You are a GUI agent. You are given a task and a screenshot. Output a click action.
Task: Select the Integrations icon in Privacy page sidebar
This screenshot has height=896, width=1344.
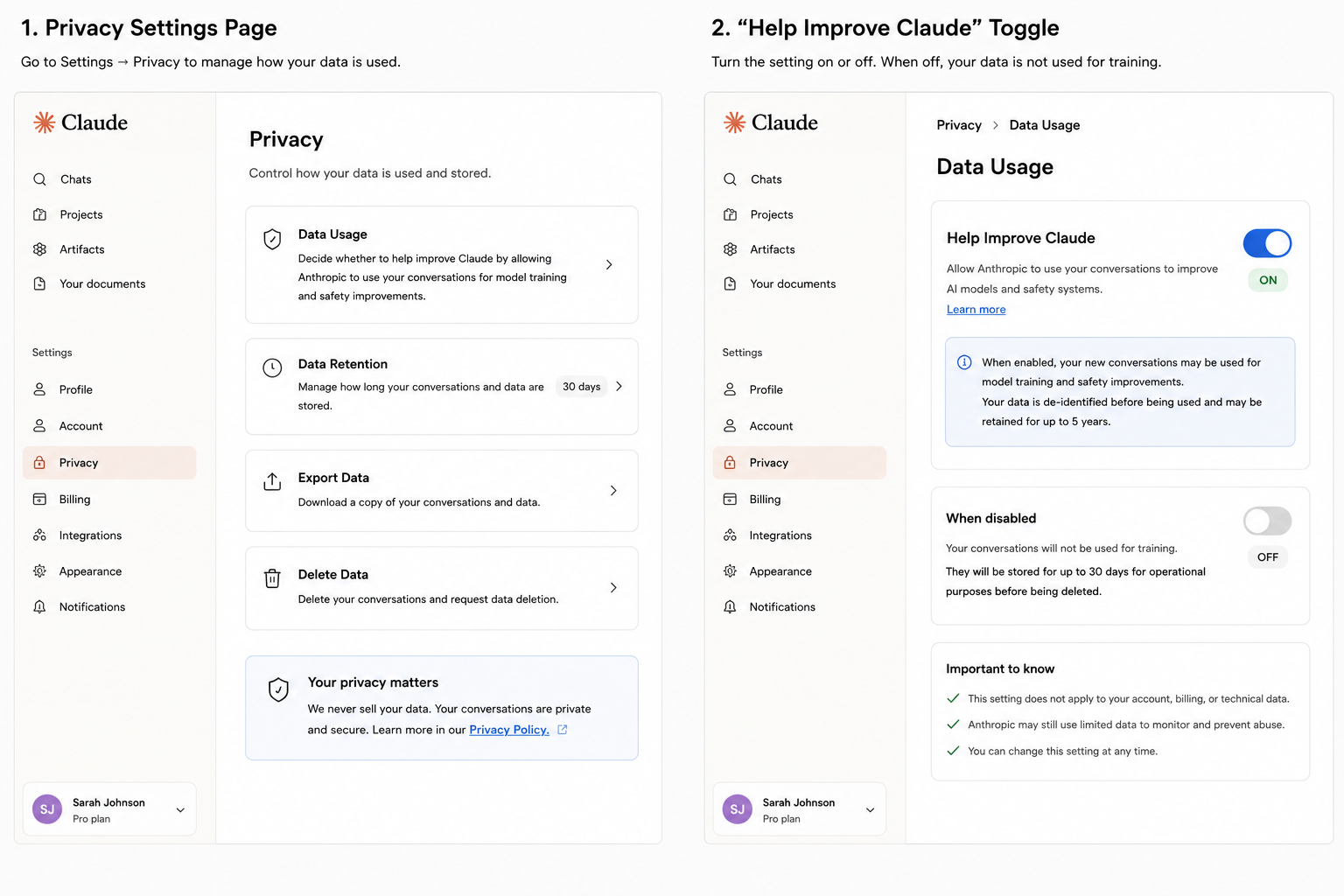(39, 535)
